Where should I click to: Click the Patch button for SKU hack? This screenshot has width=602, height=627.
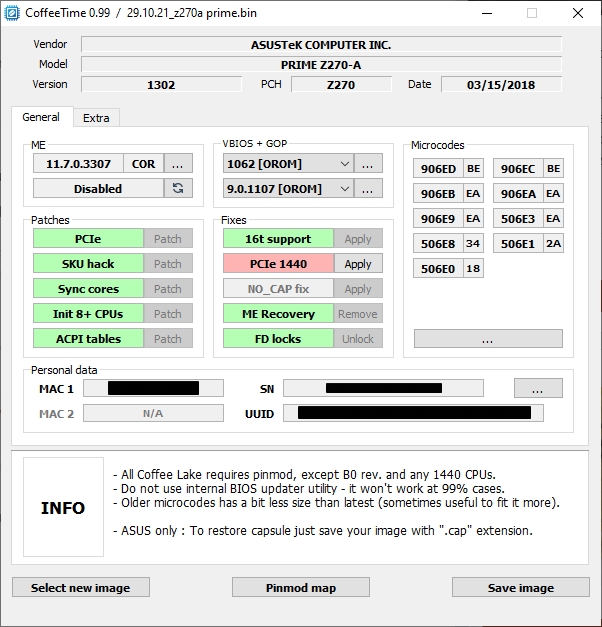pyautogui.click(x=168, y=264)
